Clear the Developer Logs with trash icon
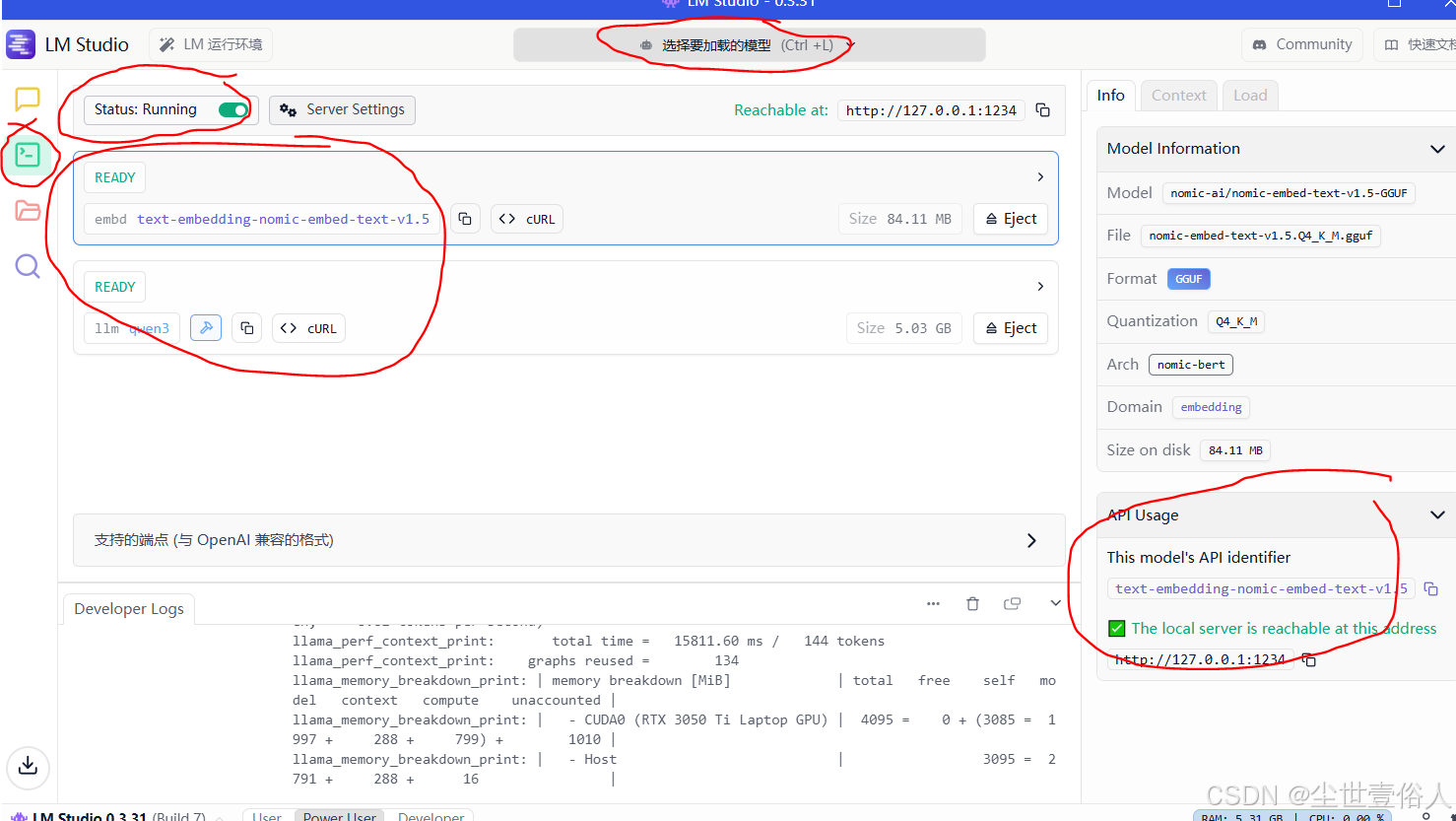The image size is (1456, 821). point(972,604)
